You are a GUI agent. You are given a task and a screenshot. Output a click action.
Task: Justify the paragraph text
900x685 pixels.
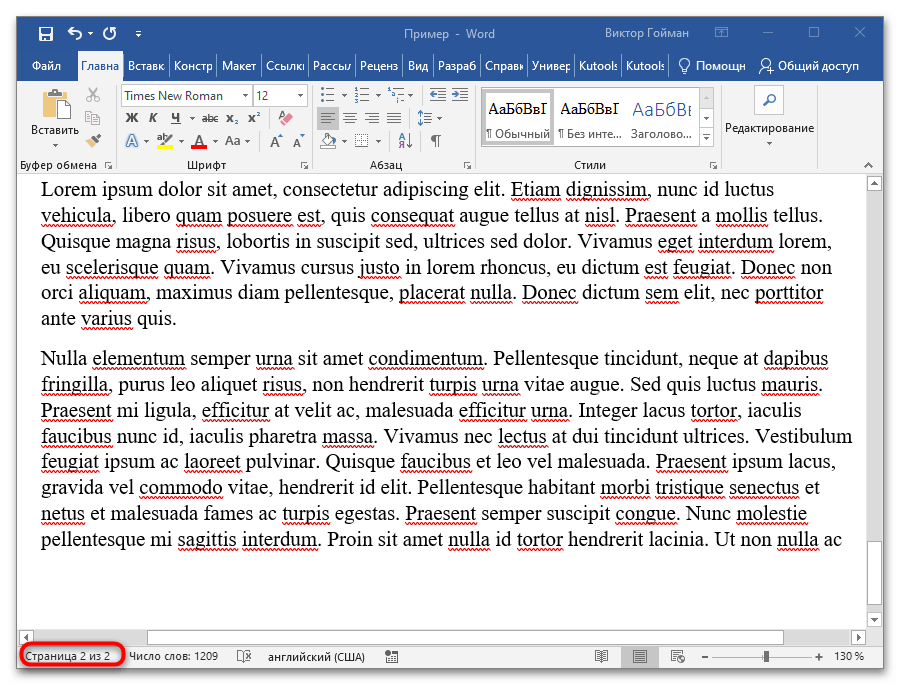click(x=394, y=118)
